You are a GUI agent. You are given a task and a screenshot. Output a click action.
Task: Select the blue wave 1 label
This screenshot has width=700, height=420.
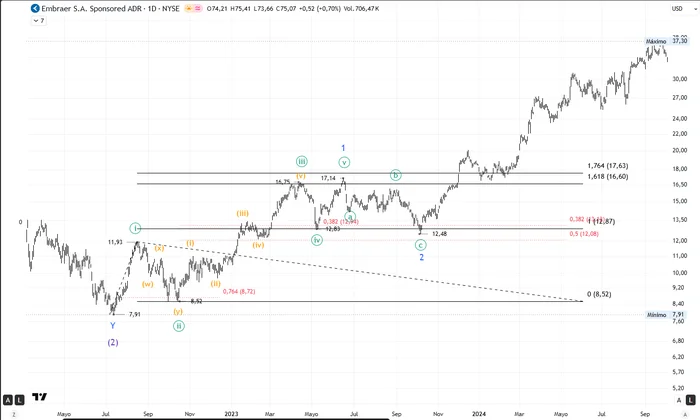pyautogui.click(x=343, y=148)
